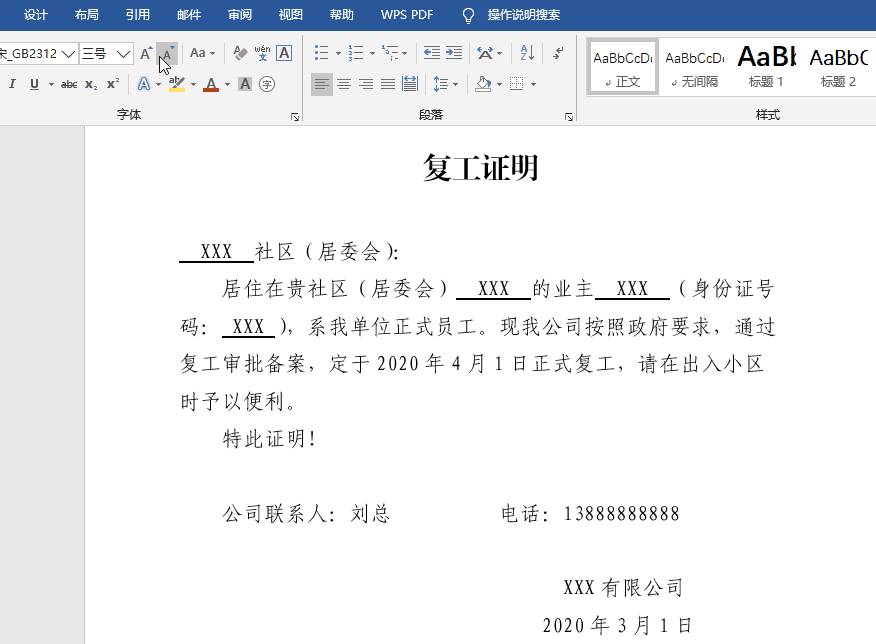
Task: Click the 复工证明 document title
Action: click(x=480, y=168)
